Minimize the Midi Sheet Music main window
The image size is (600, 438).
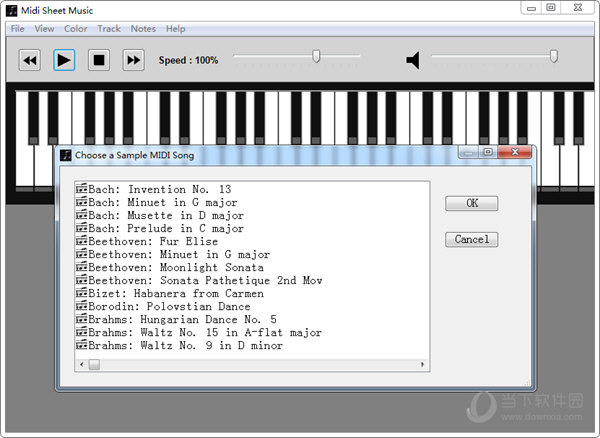[531, 7]
